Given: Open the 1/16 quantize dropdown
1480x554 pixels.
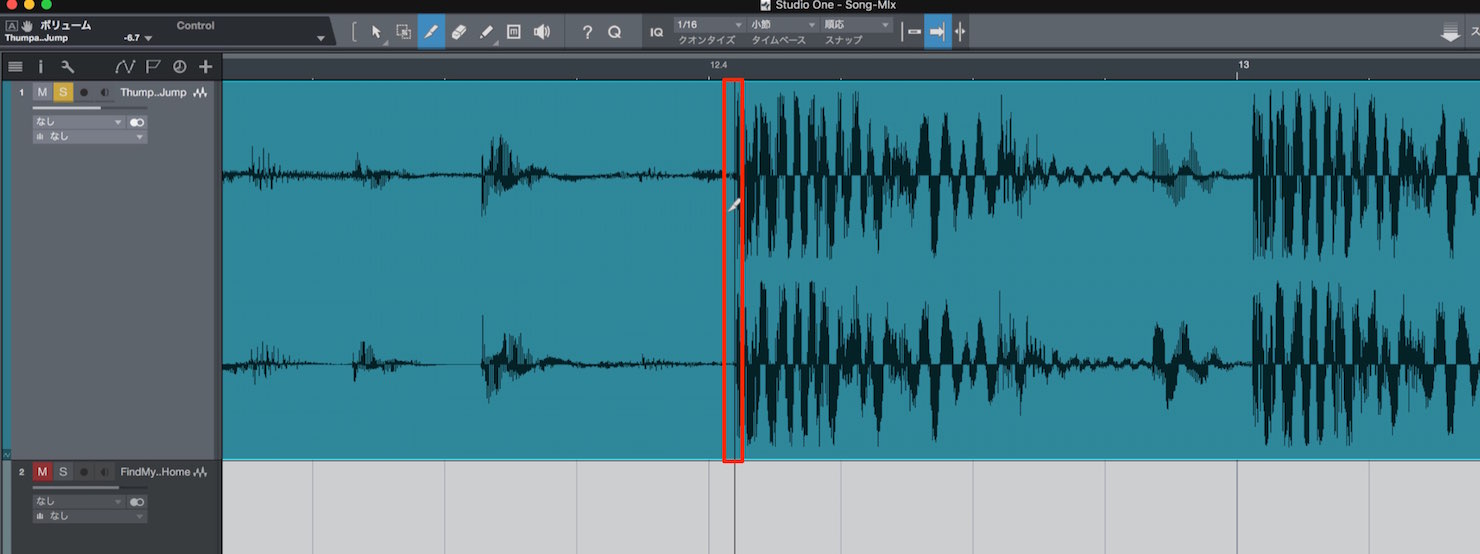Looking at the screenshot, I should tap(709, 24).
